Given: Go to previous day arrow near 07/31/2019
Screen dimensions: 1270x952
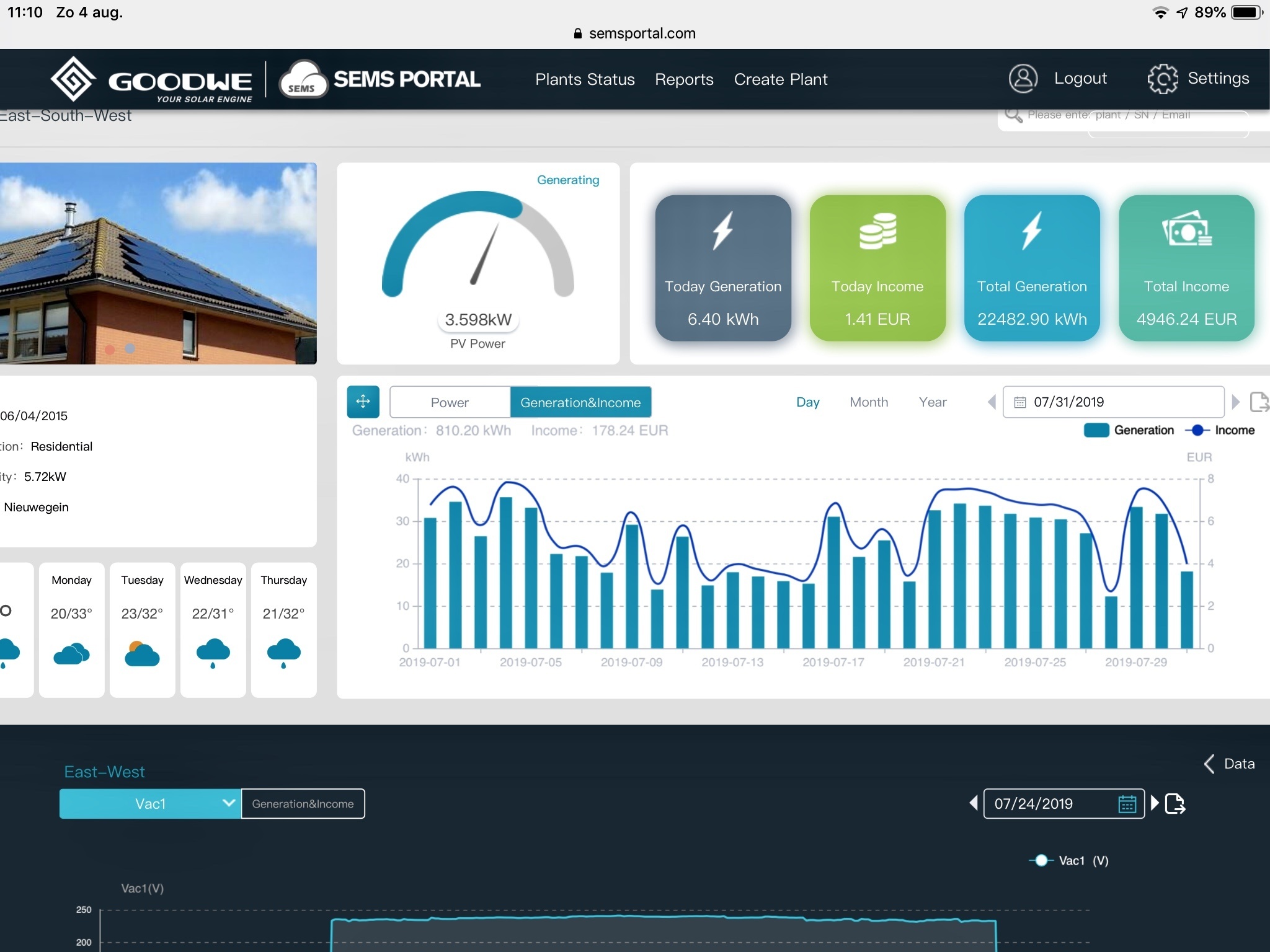Looking at the screenshot, I should click(992, 402).
